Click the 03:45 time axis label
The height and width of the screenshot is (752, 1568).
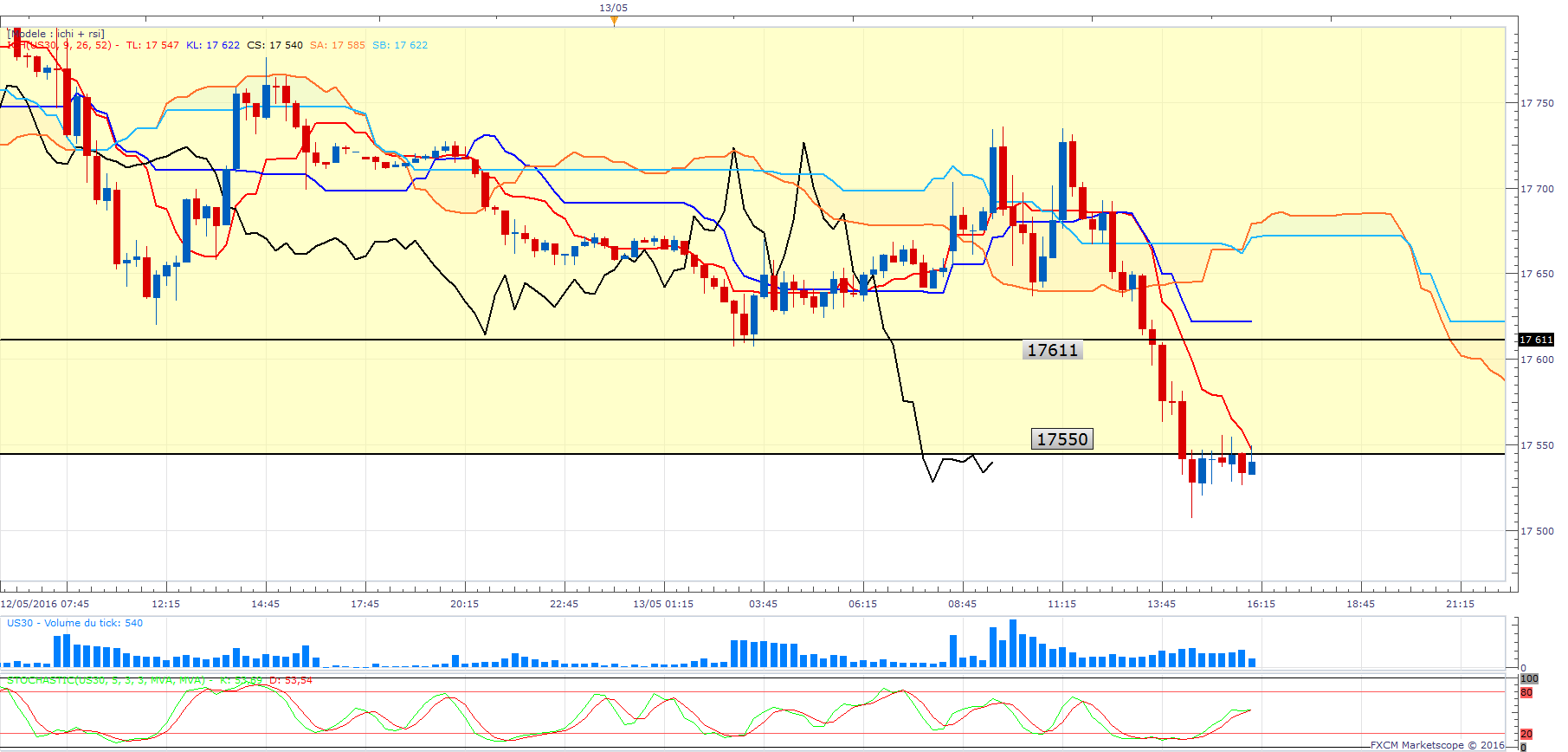pos(764,604)
